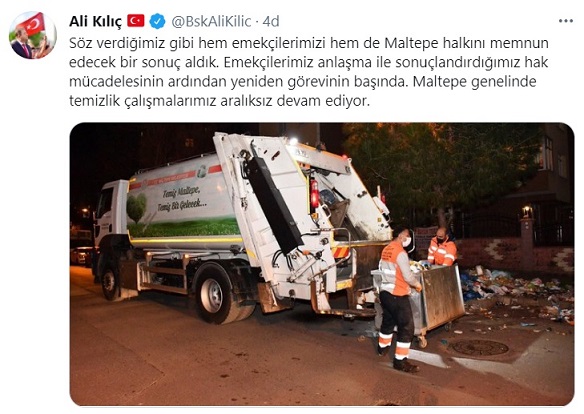Visit the @BskAliKilic handle link
This screenshot has height=414, width=584.
pos(211,22)
